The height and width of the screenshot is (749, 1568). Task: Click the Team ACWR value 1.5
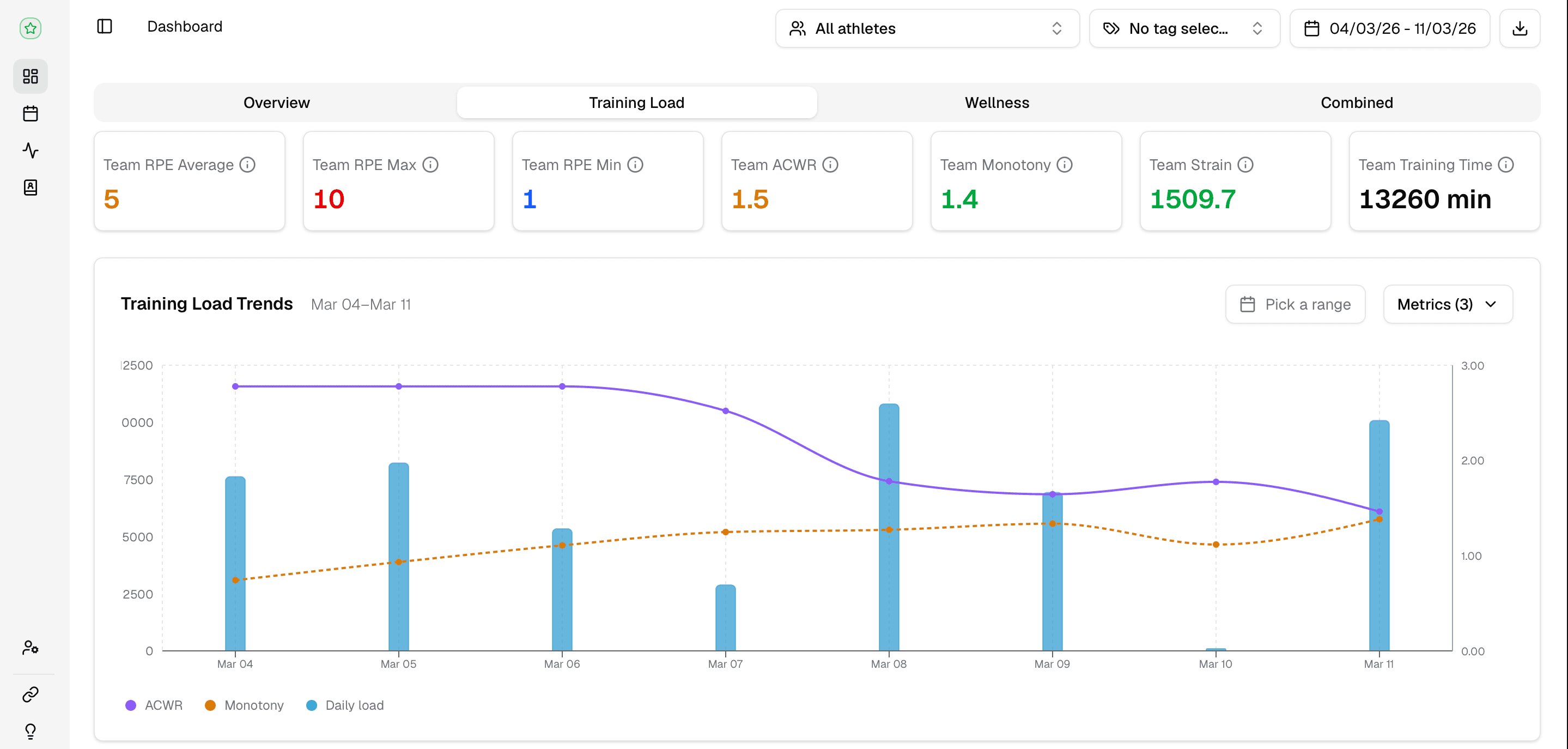(750, 200)
